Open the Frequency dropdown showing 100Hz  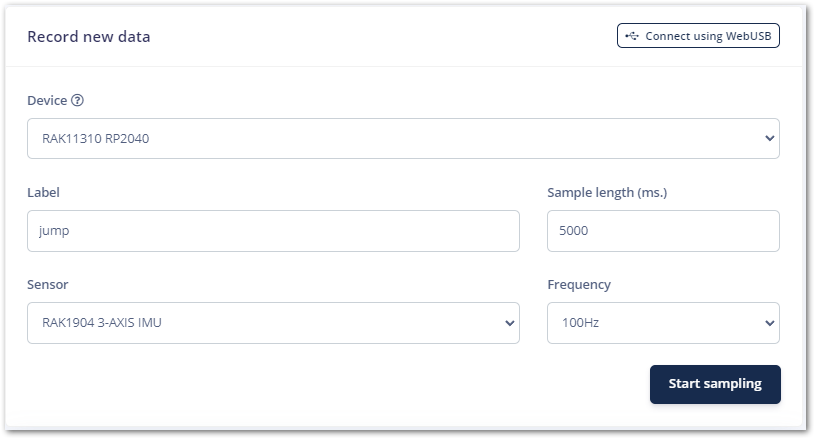coord(660,323)
